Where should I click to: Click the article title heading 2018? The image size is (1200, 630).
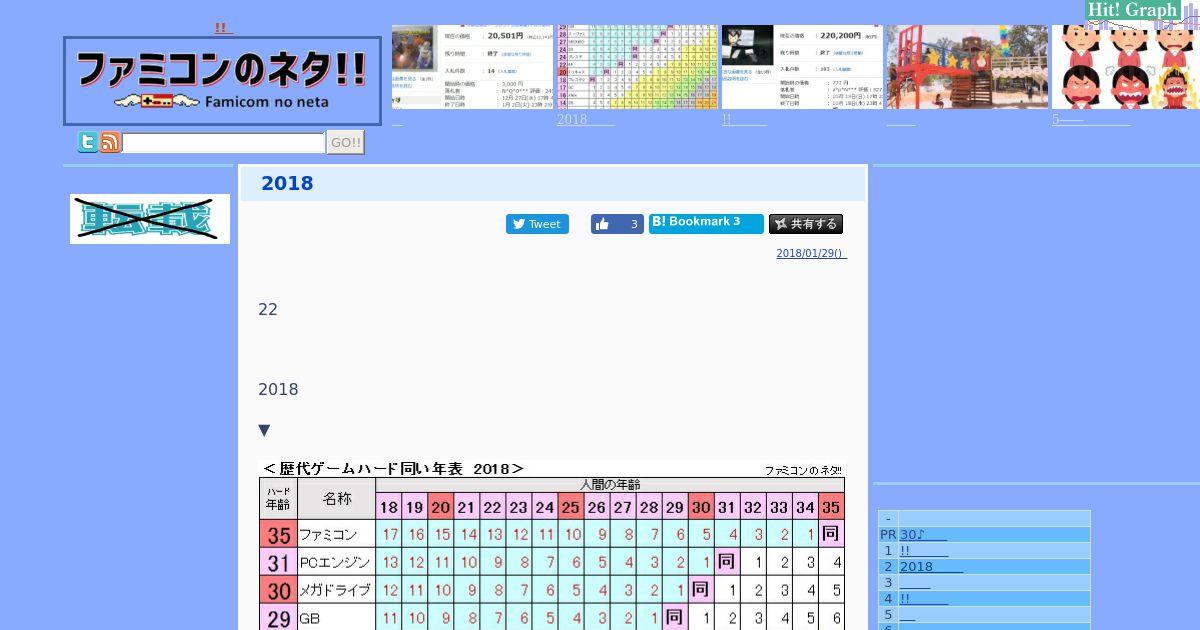click(287, 183)
